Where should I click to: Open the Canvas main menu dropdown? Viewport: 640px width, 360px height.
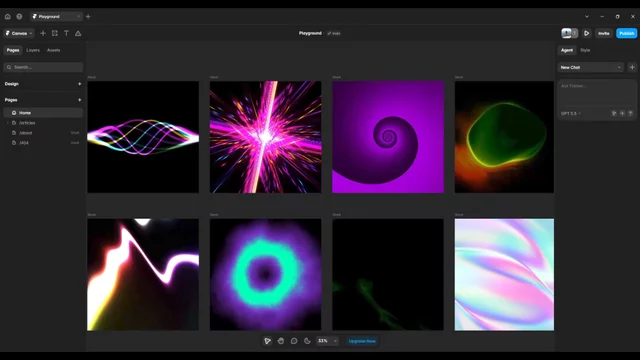[19, 33]
